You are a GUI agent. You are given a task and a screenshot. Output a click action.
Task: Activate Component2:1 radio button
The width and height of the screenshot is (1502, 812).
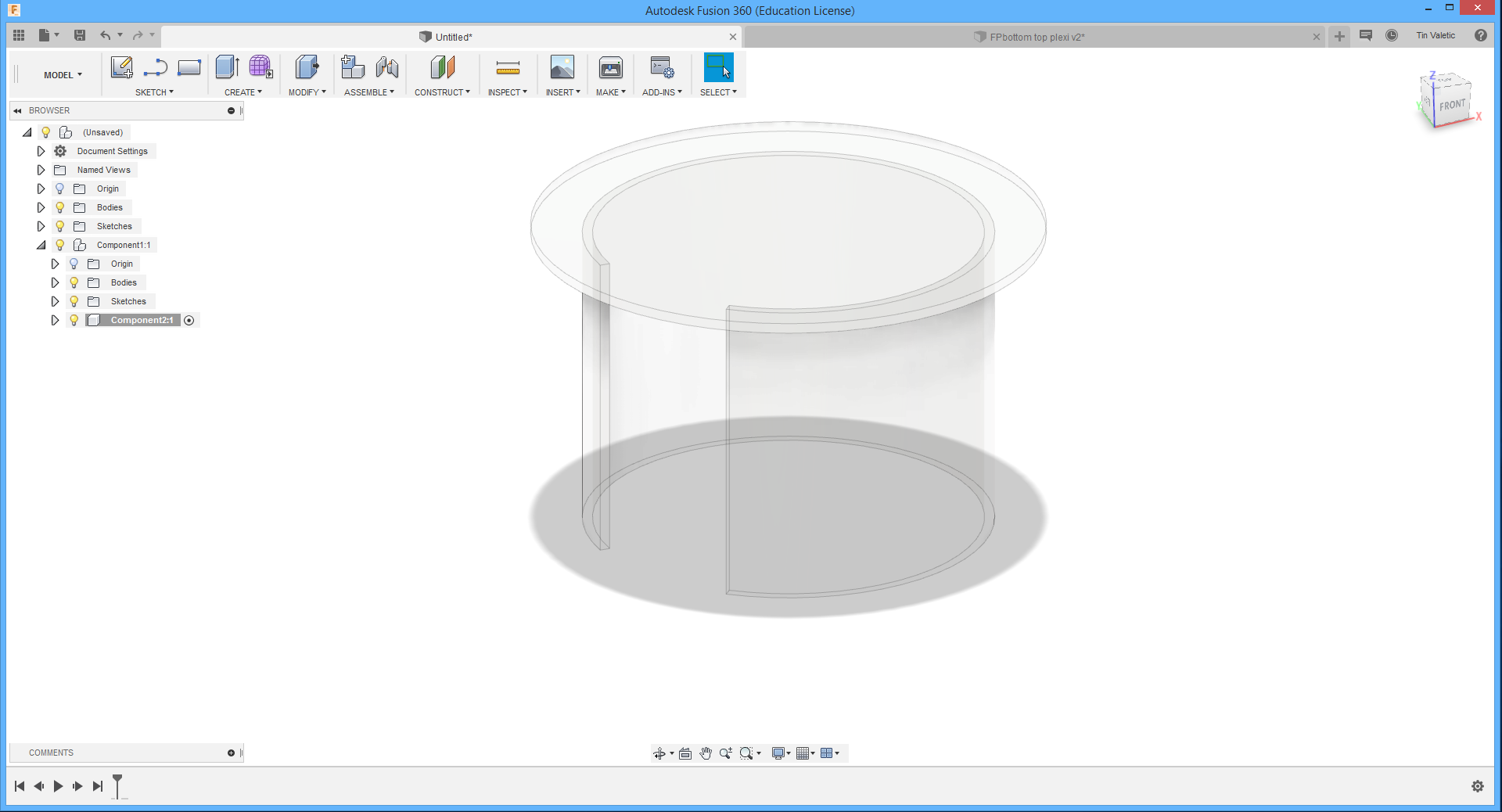(x=189, y=320)
